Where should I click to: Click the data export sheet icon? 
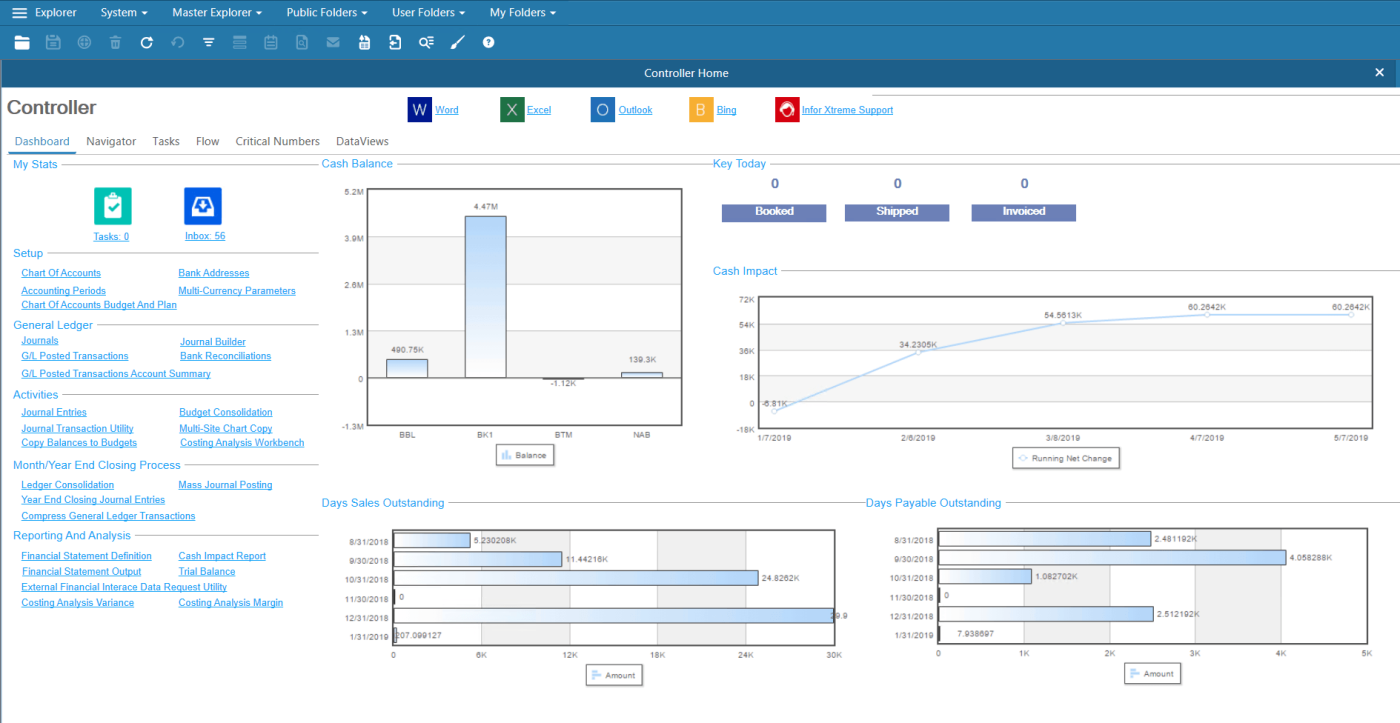[x=364, y=42]
